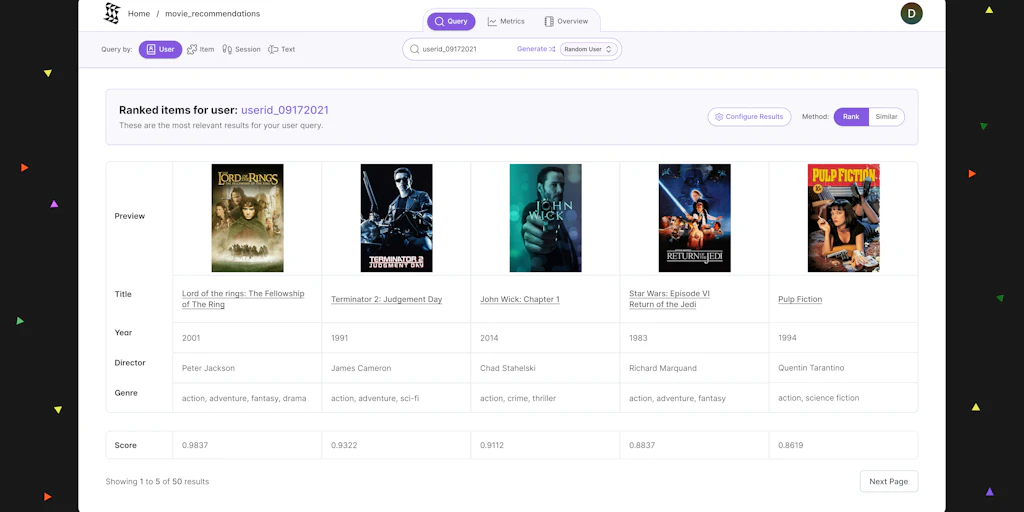Screen dimensions: 1024x512
Task: Click the Preview row label
Action: 129,216
